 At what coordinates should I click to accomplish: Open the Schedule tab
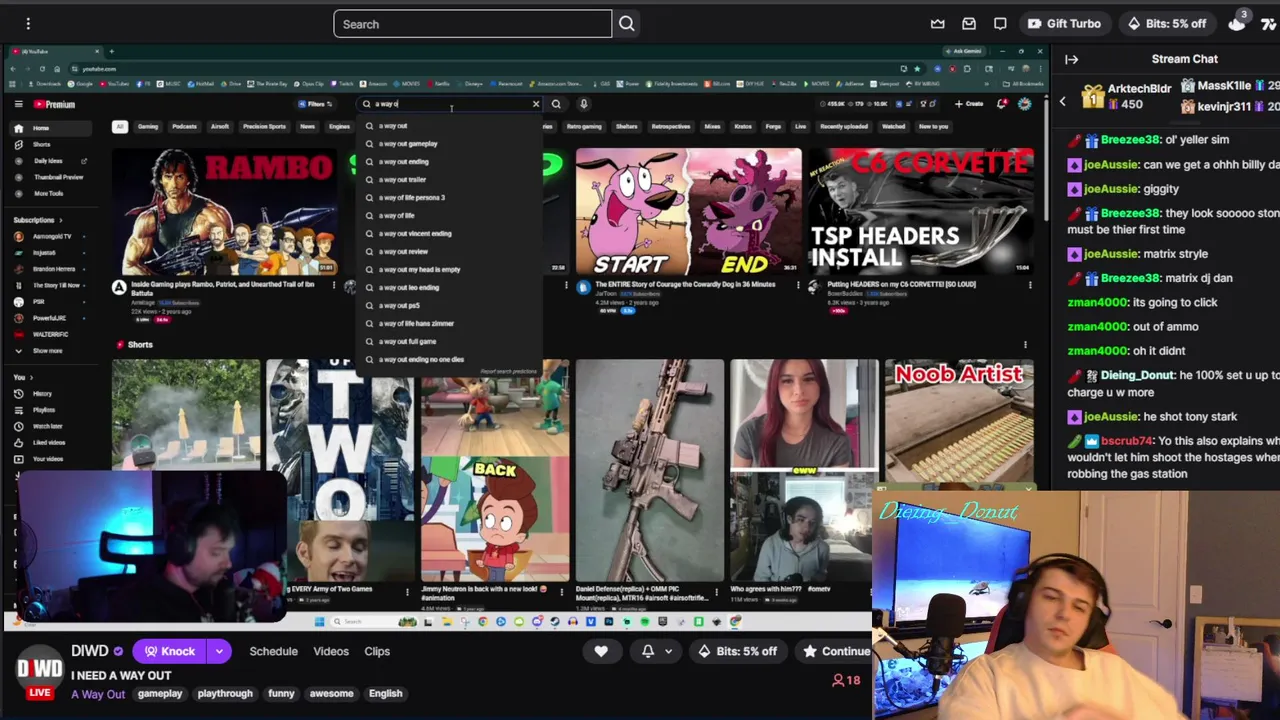click(x=273, y=651)
